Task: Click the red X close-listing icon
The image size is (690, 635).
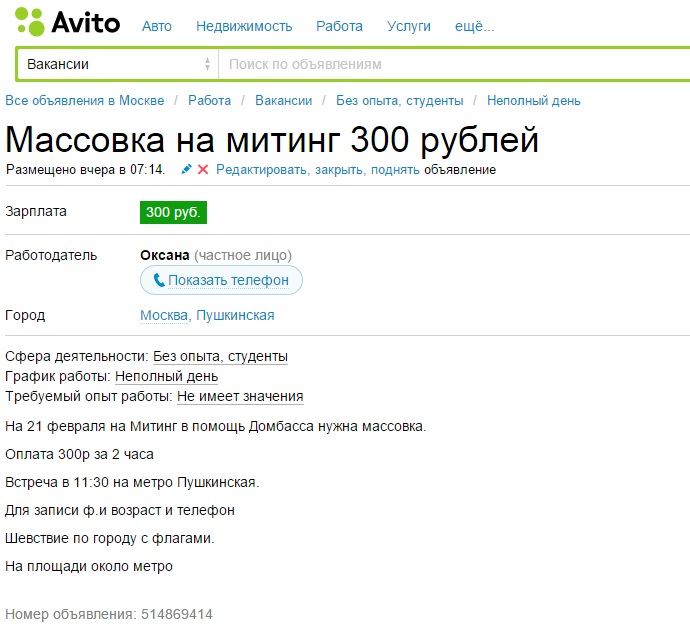Action: tap(203, 170)
